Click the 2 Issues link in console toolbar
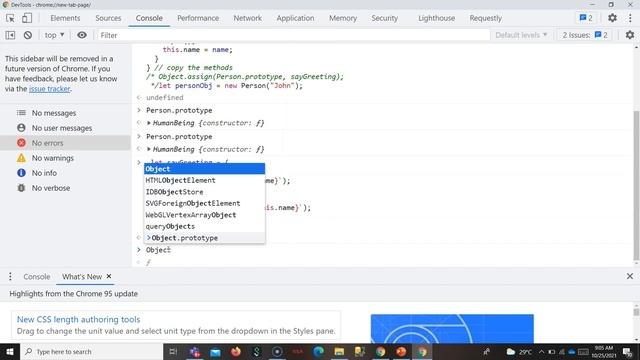The height and width of the screenshot is (360, 640). point(585,35)
